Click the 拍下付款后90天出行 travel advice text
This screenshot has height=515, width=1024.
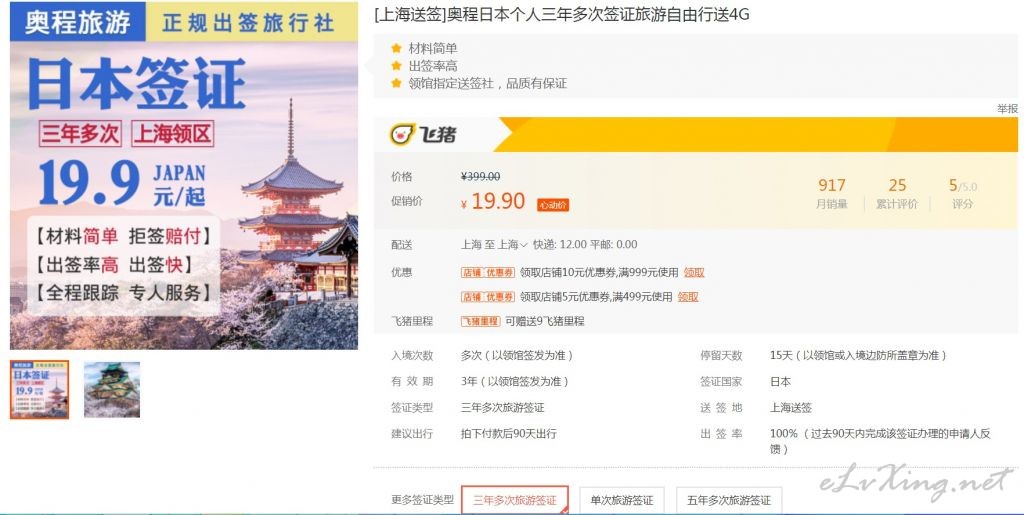click(x=509, y=433)
